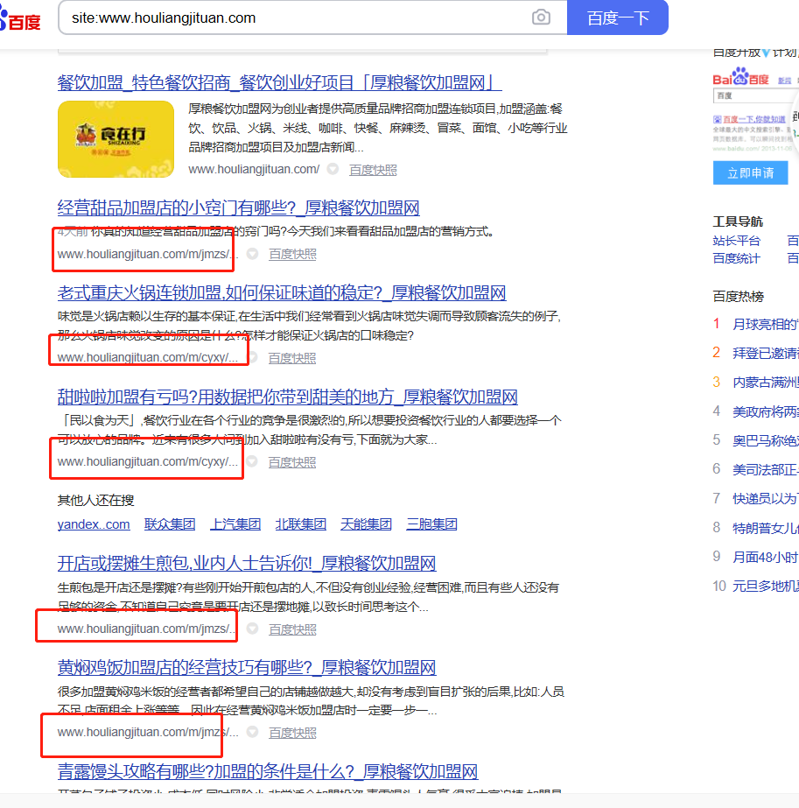
Task: Click the 立即申请 blue button
Action: (750, 173)
